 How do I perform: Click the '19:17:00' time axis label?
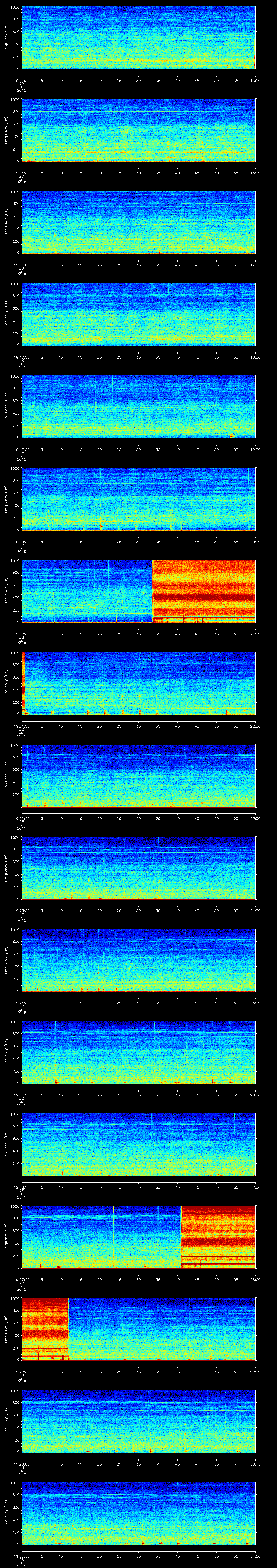click(x=21, y=357)
